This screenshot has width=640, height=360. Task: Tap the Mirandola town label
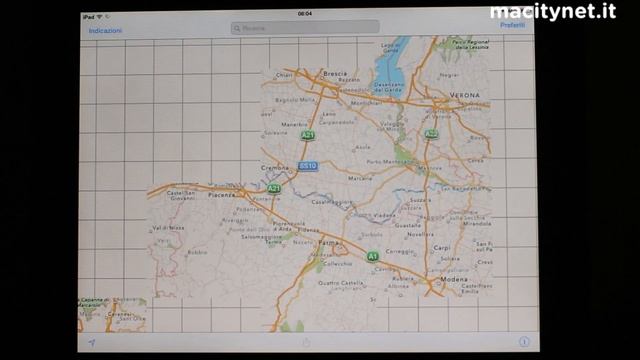(x=477, y=224)
